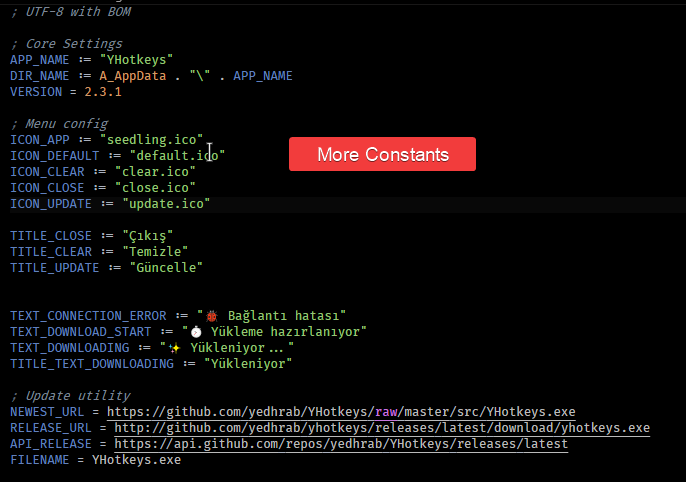Click the ICON_CLOSE variable name
This screenshot has height=482, width=686.
coord(47,188)
